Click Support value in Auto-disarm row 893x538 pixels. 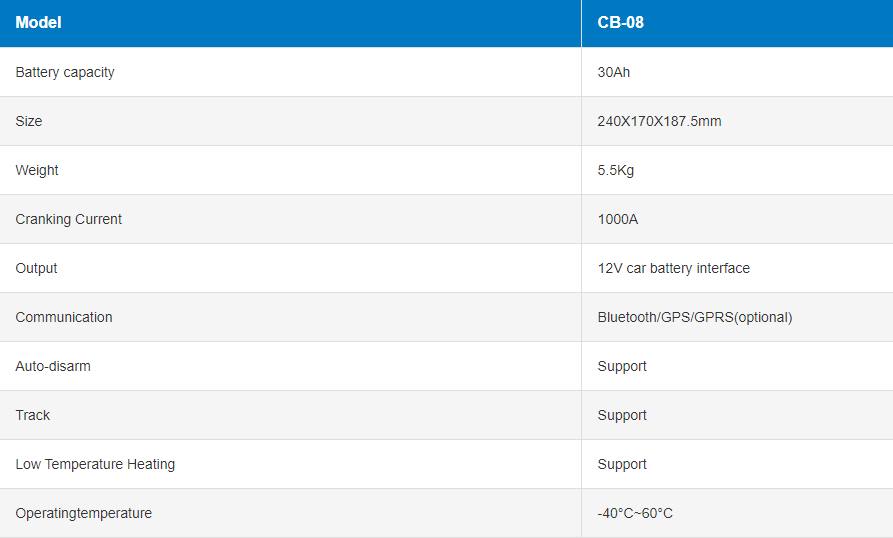tap(622, 366)
